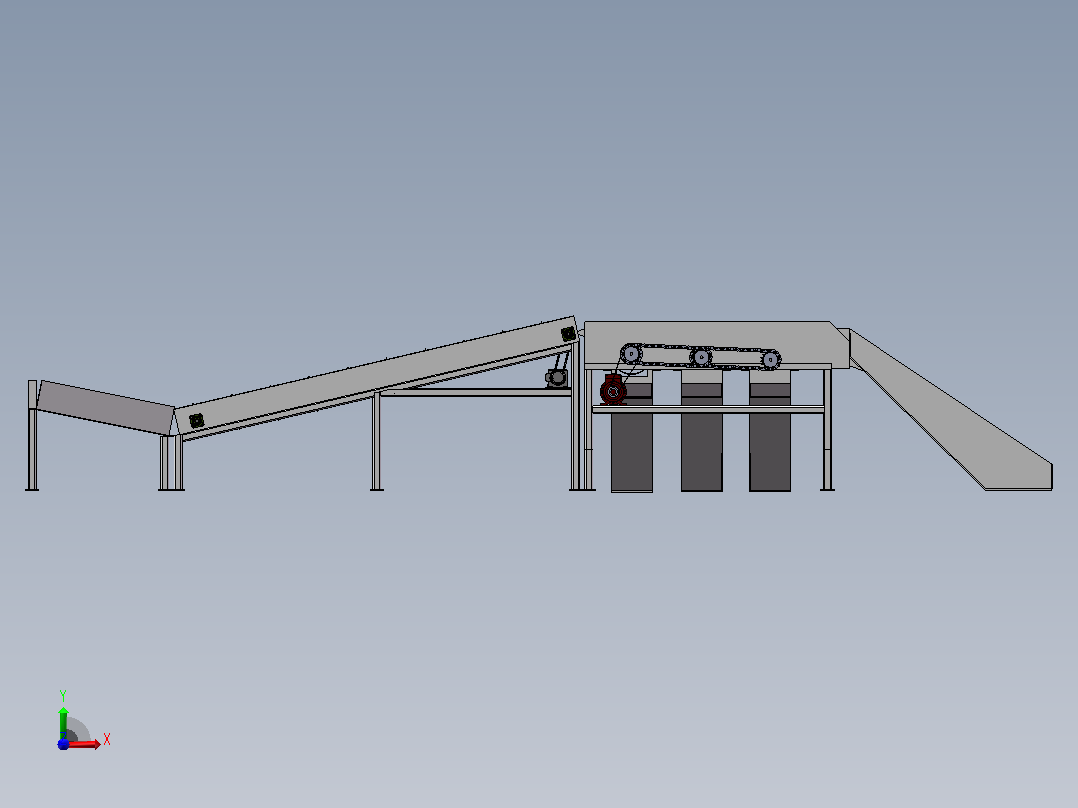Select the black bearing at the inclined conveyor's upper end
Image resolution: width=1078 pixels, height=808 pixels.
(x=569, y=334)
